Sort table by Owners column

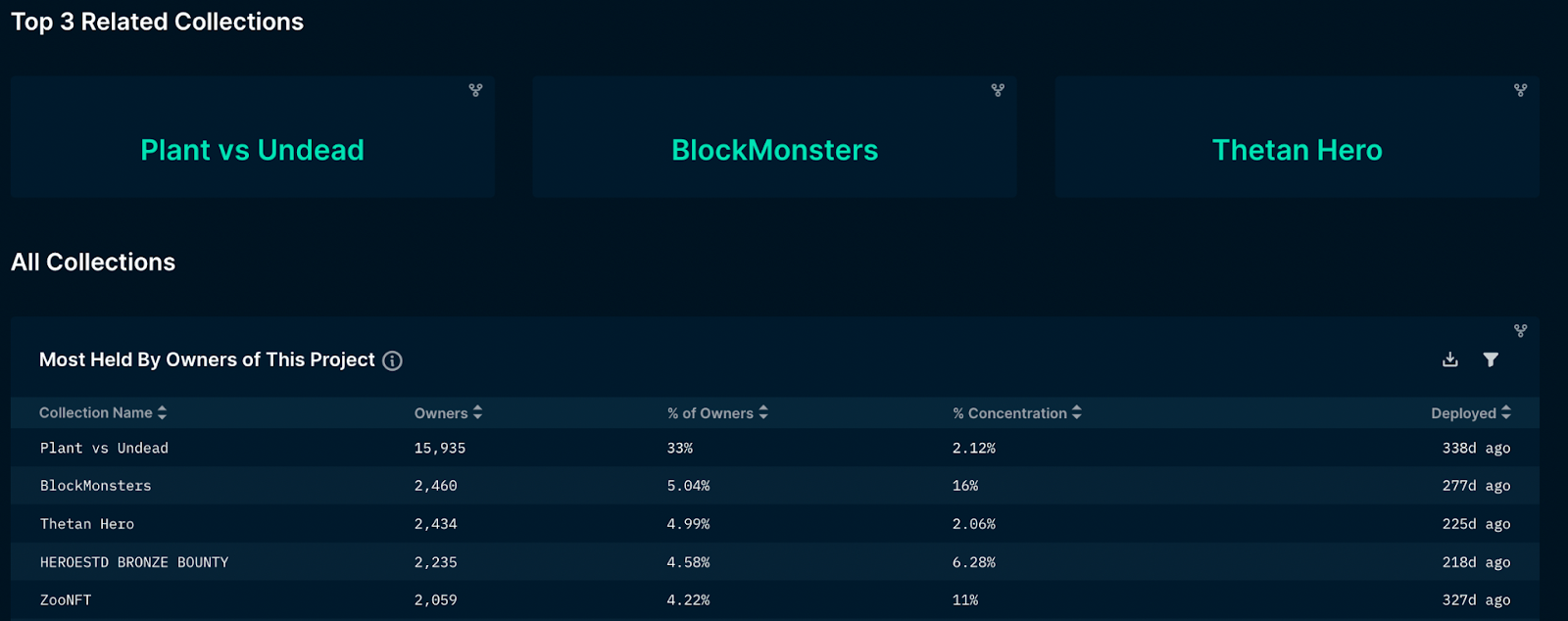tap(448, 412)
